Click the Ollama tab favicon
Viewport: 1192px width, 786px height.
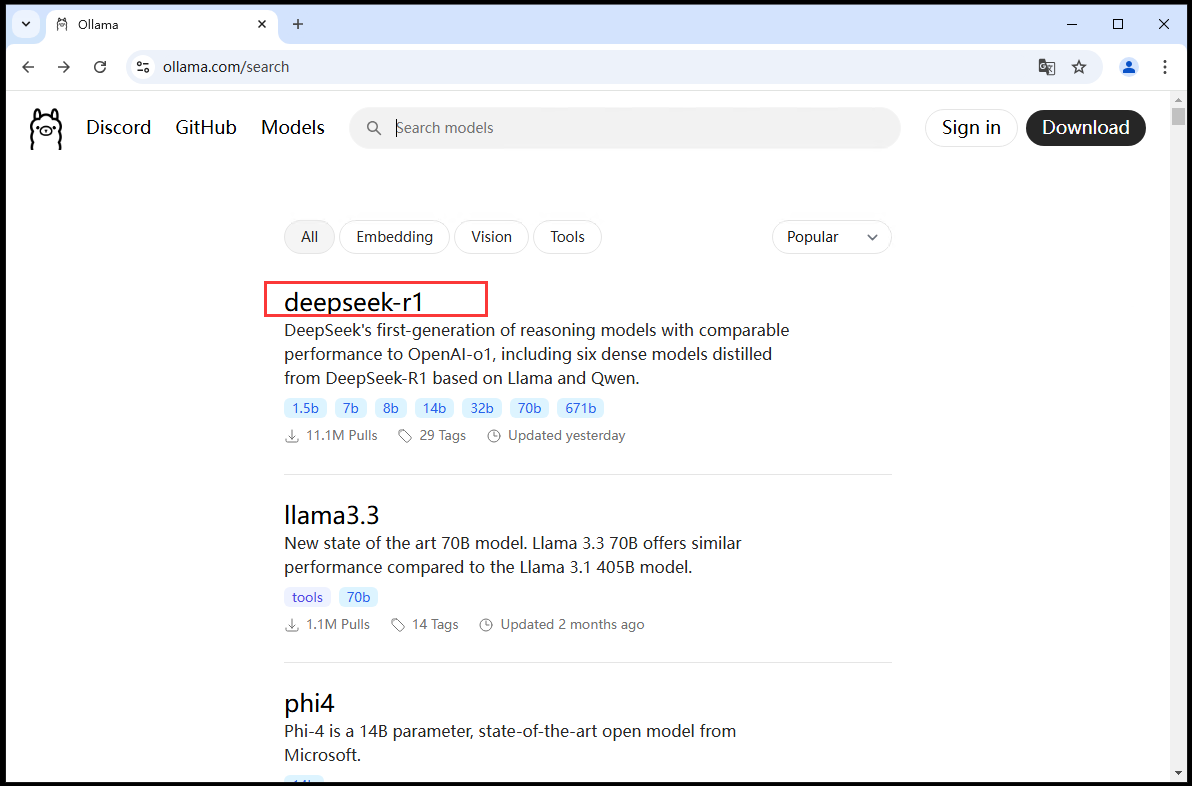(62, 24)
